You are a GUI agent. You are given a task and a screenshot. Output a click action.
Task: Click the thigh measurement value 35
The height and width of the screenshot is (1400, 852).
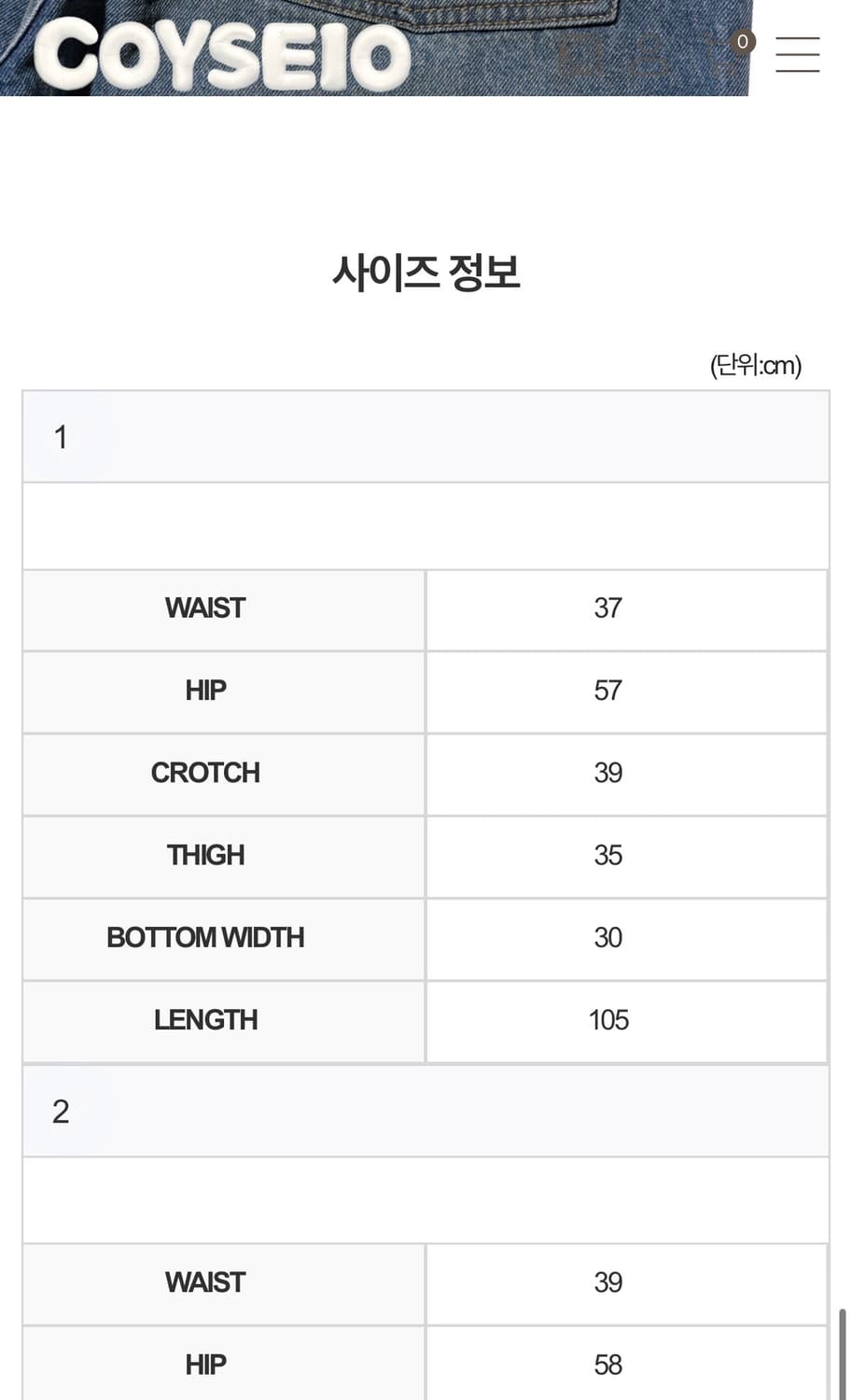(x=608, y=856)
